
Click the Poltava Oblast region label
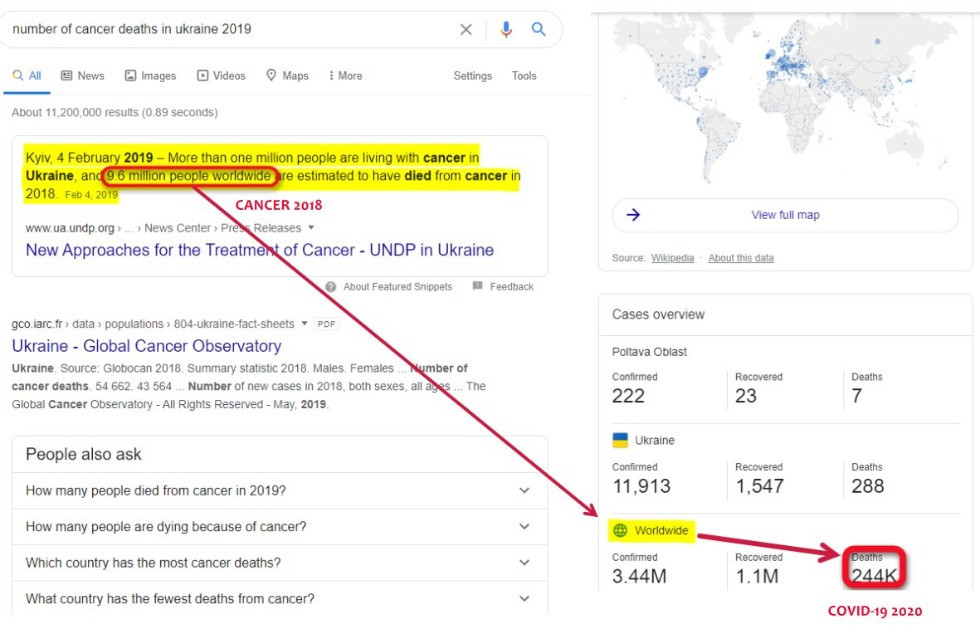pos(649,352)
